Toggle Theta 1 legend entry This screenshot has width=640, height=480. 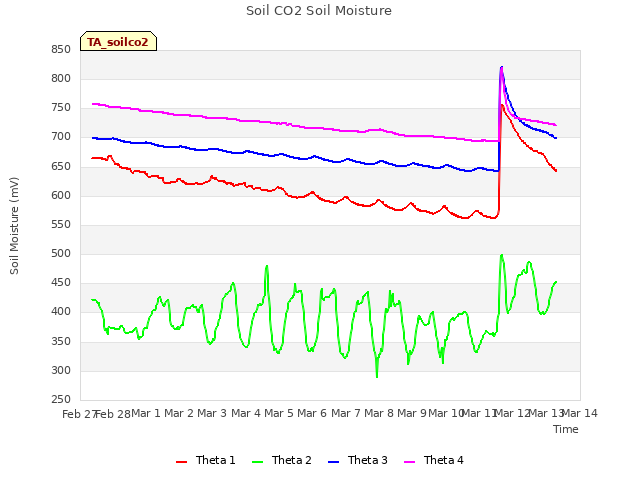206,460
